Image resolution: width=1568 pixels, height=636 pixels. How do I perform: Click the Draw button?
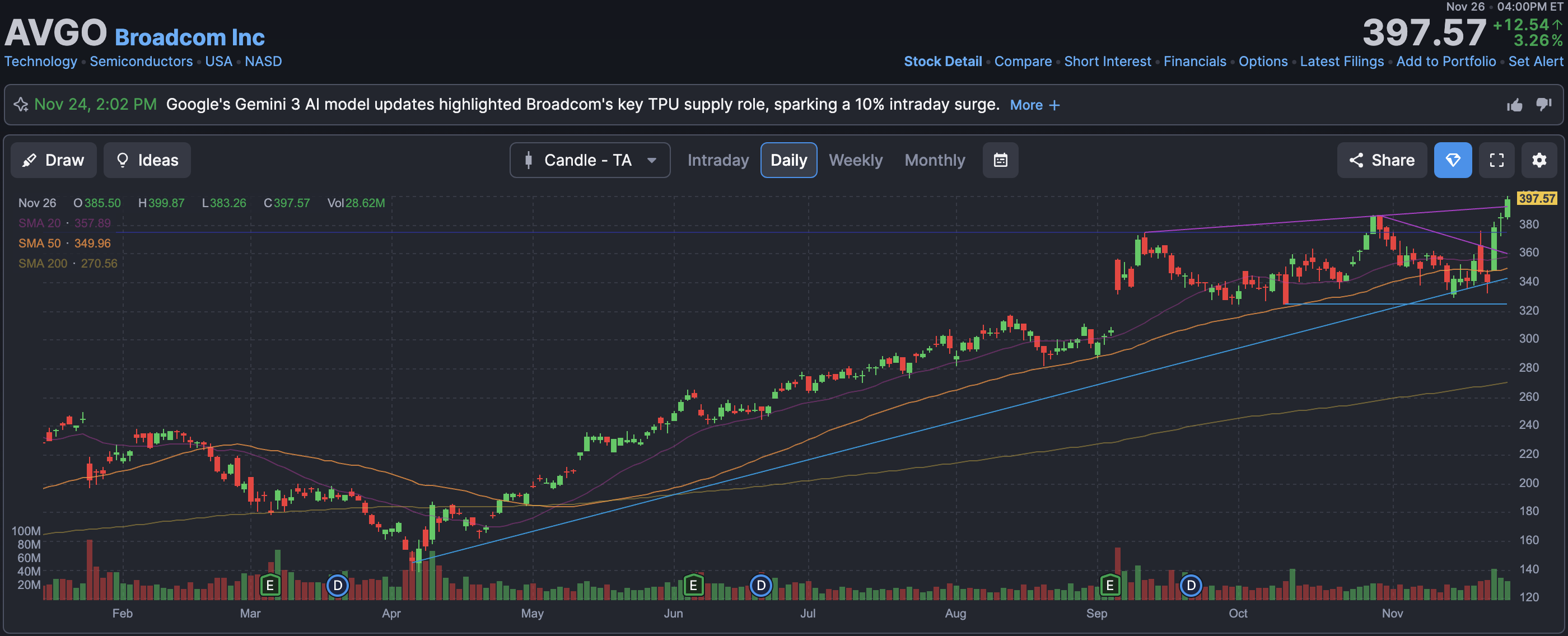[54, 160]
